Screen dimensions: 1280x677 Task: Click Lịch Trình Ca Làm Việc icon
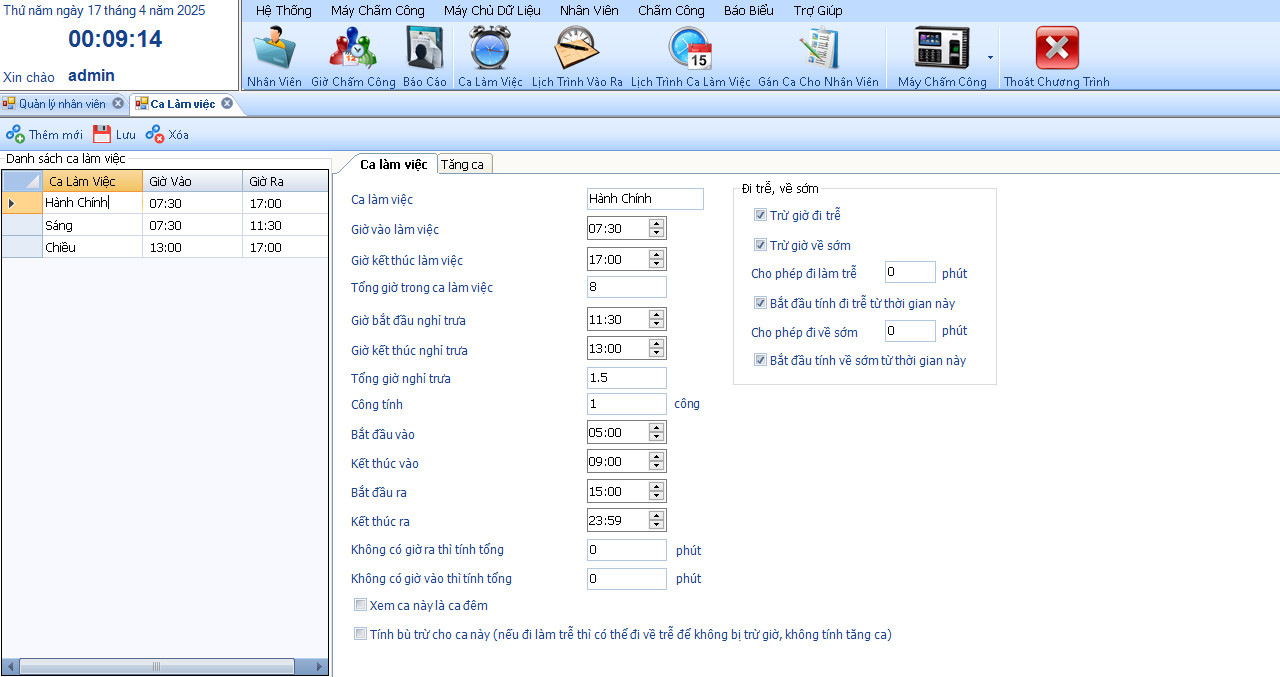[x=690, y=50]
